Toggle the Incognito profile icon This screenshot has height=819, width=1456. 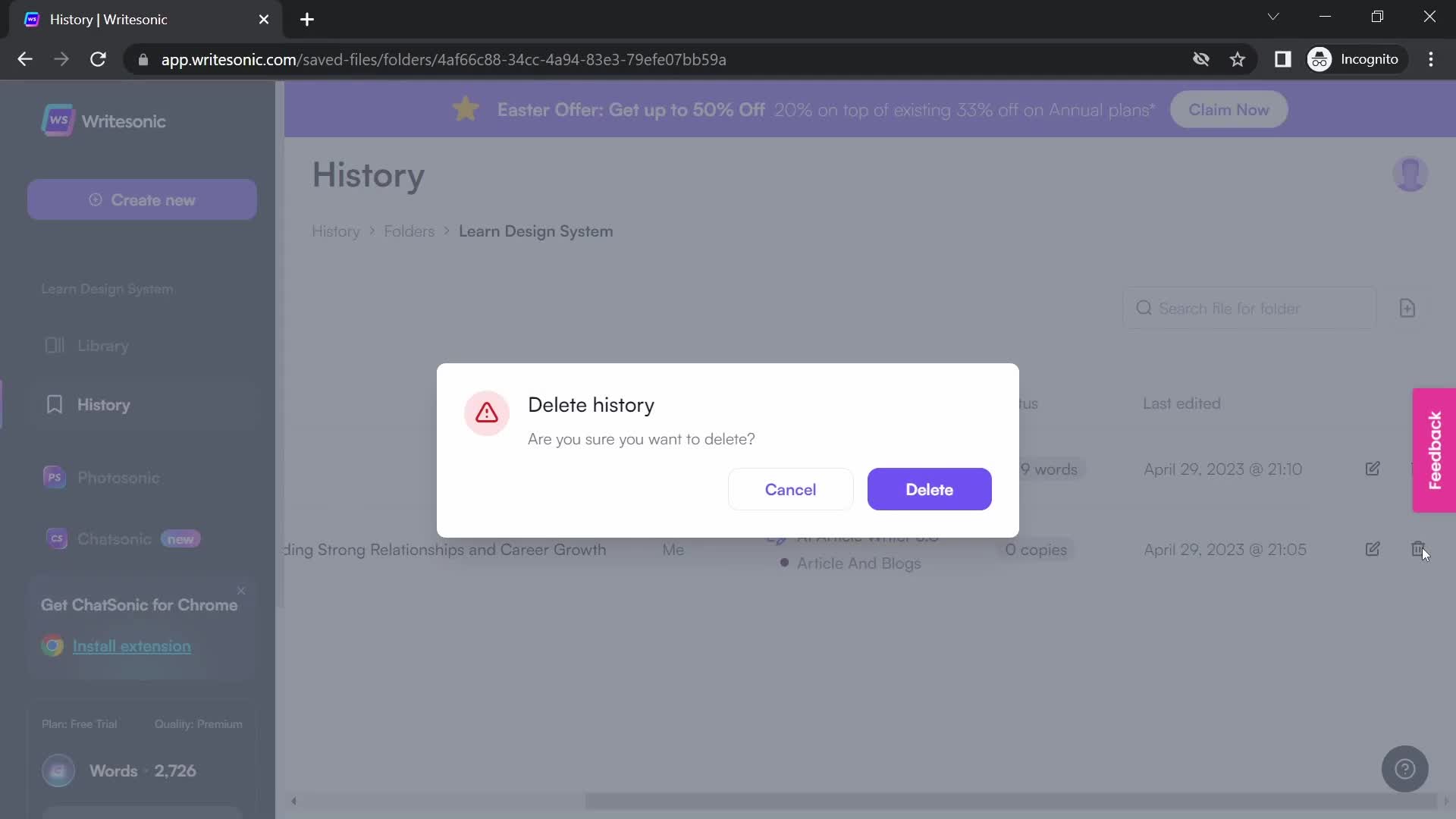(x=1322, y=59)
